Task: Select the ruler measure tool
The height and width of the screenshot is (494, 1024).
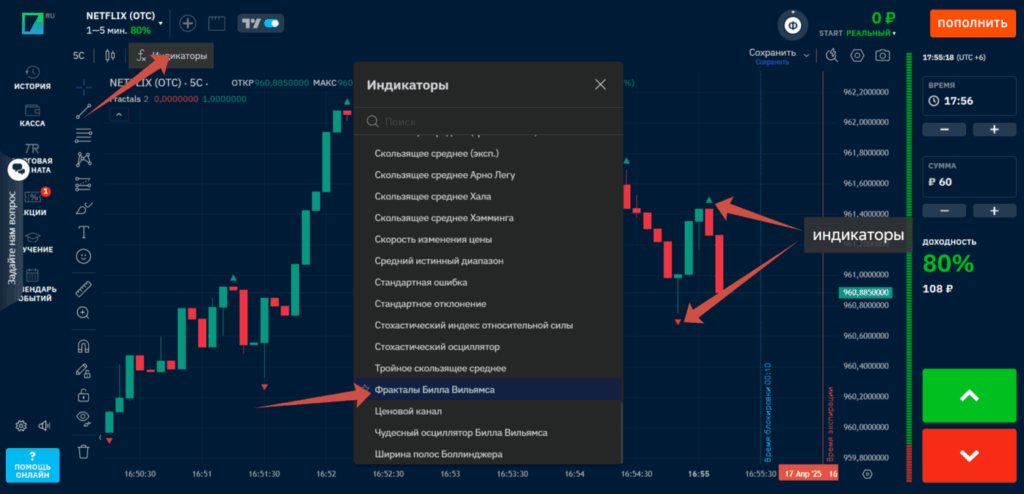Action: pyautogui.click(x=83, y=289)
